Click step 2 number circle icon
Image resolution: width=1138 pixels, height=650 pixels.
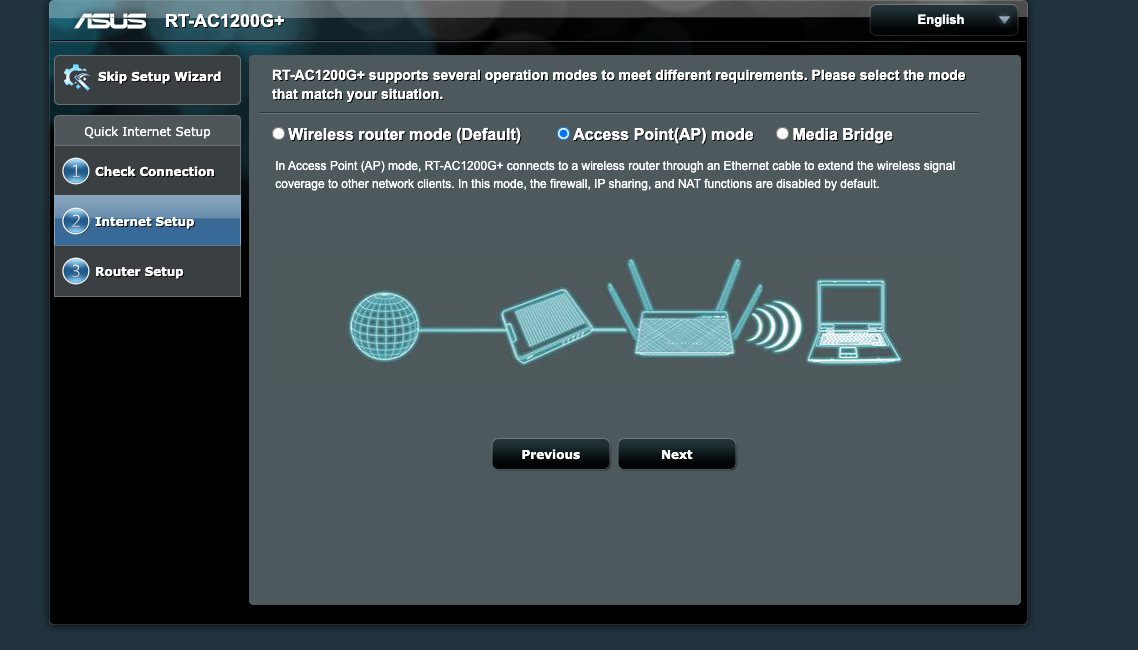pyautogui.click(x=75, y=221)
